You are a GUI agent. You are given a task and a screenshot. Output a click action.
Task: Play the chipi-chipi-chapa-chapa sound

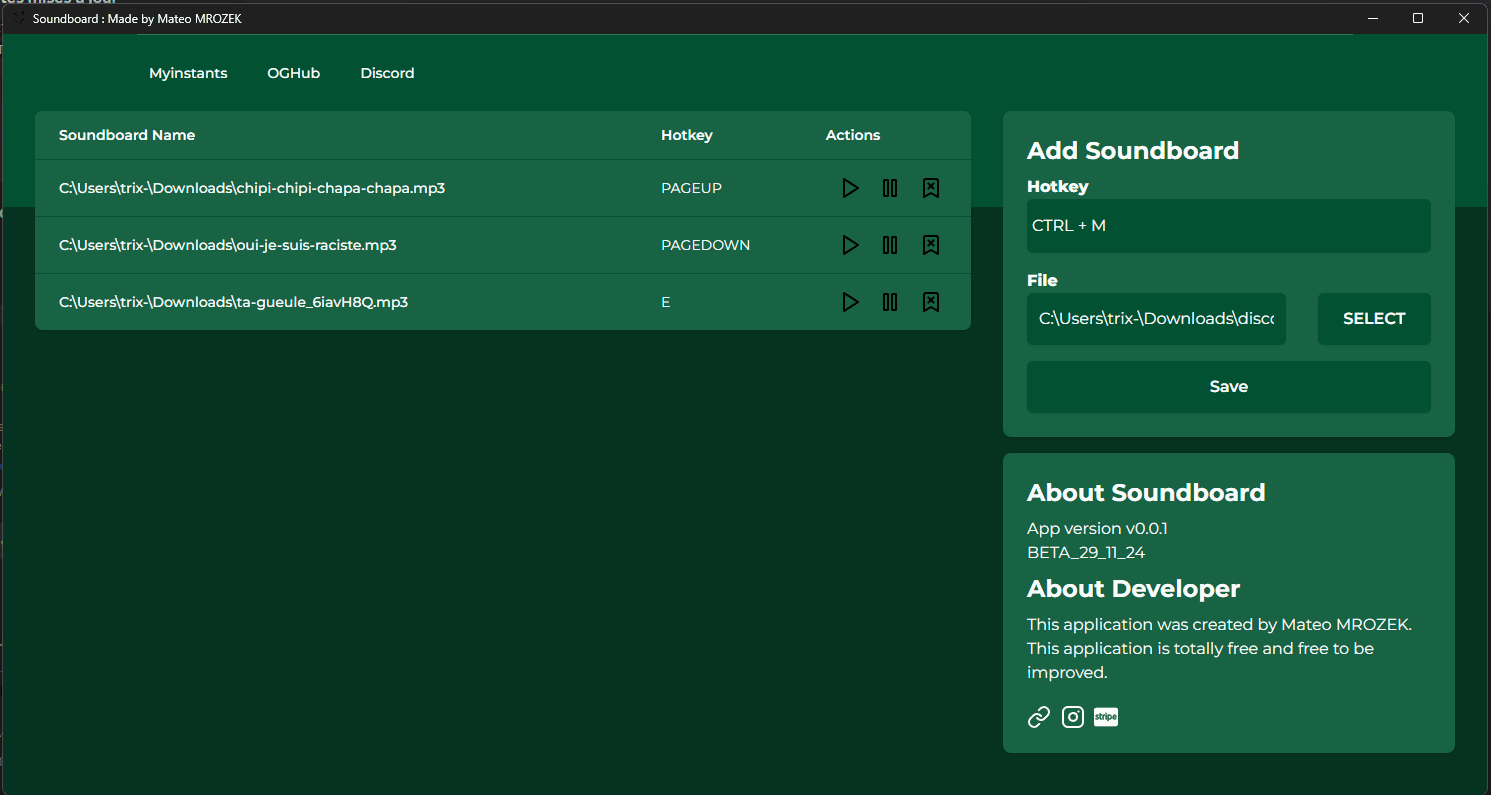[850, 188]
